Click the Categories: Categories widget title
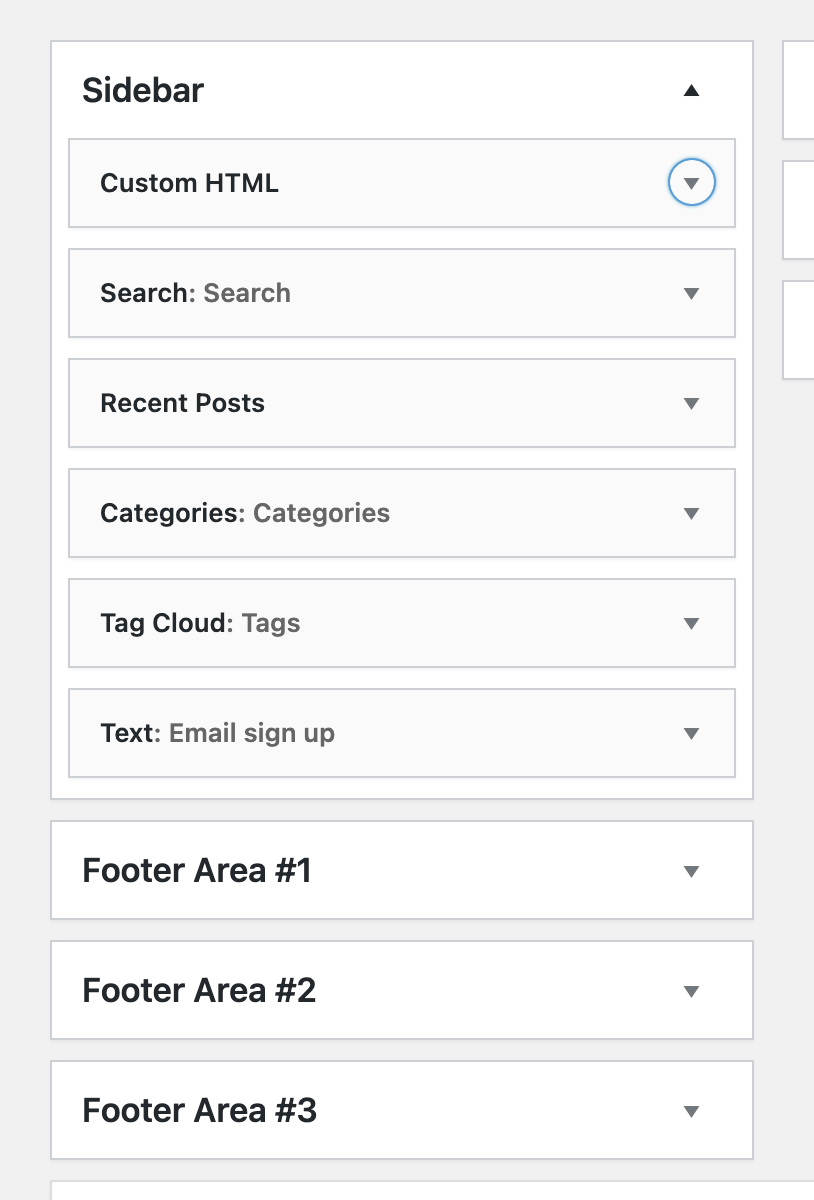The image size is (814, 1200). [x=245, y=513]
